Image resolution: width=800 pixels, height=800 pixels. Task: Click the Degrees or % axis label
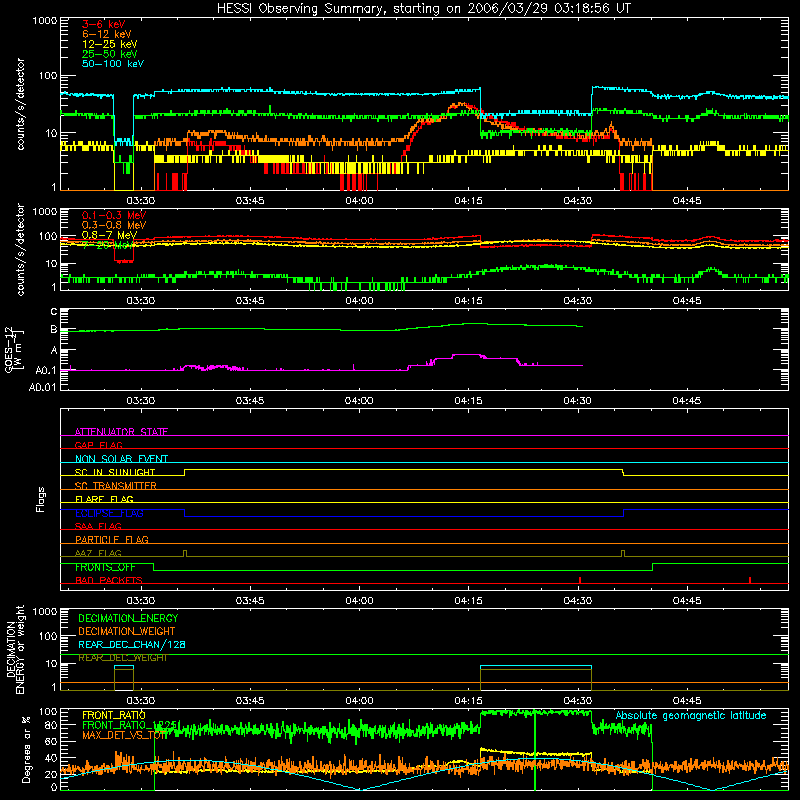coord(26,750)
